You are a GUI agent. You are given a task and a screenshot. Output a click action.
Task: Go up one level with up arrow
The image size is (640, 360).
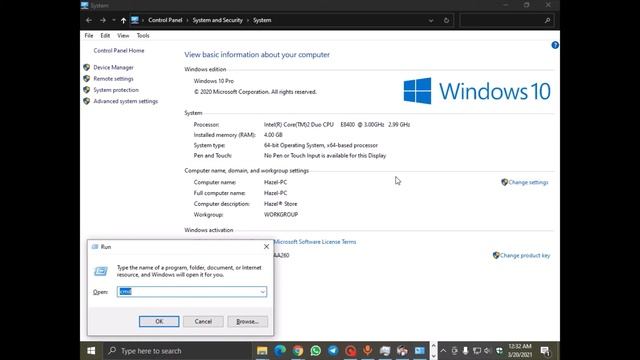pyautogui.click(x=123, y=20)
